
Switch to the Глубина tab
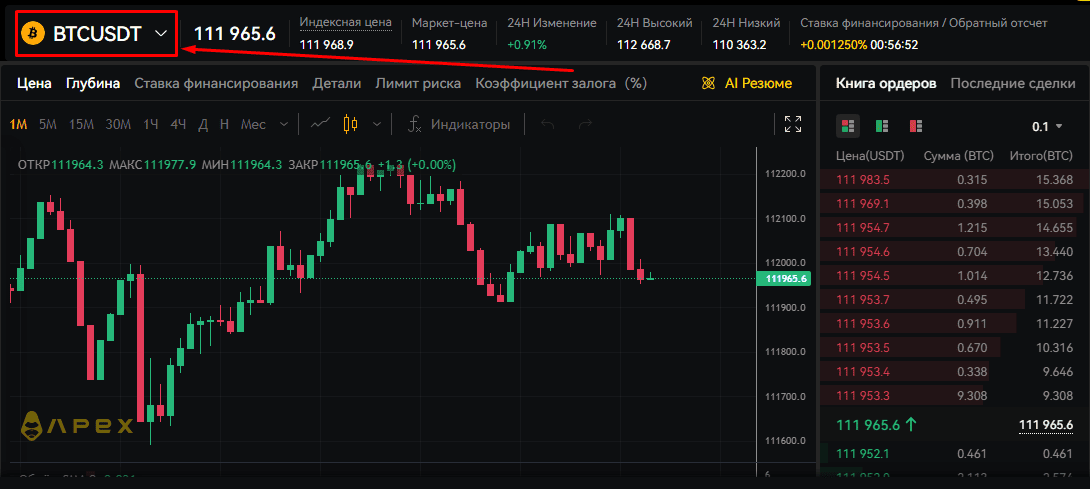coord(93,83)
